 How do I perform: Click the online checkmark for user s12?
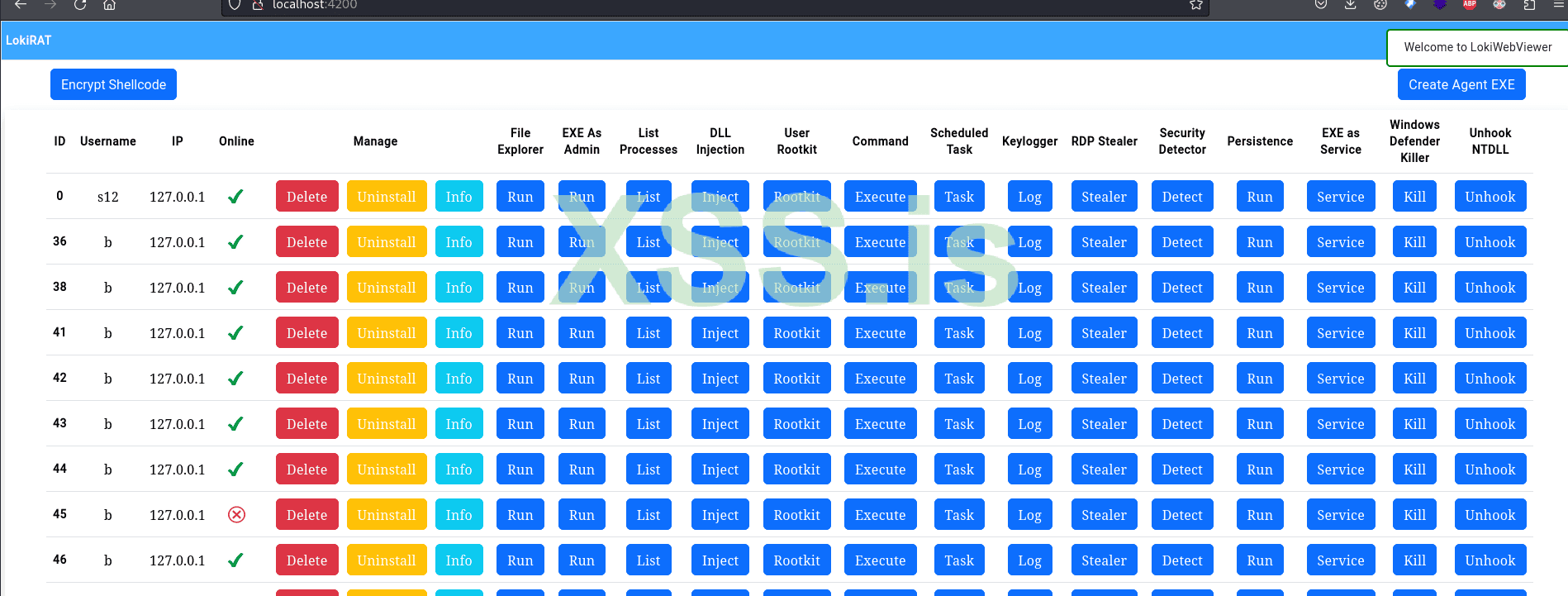pyautogui.click(x=235, y=197)
